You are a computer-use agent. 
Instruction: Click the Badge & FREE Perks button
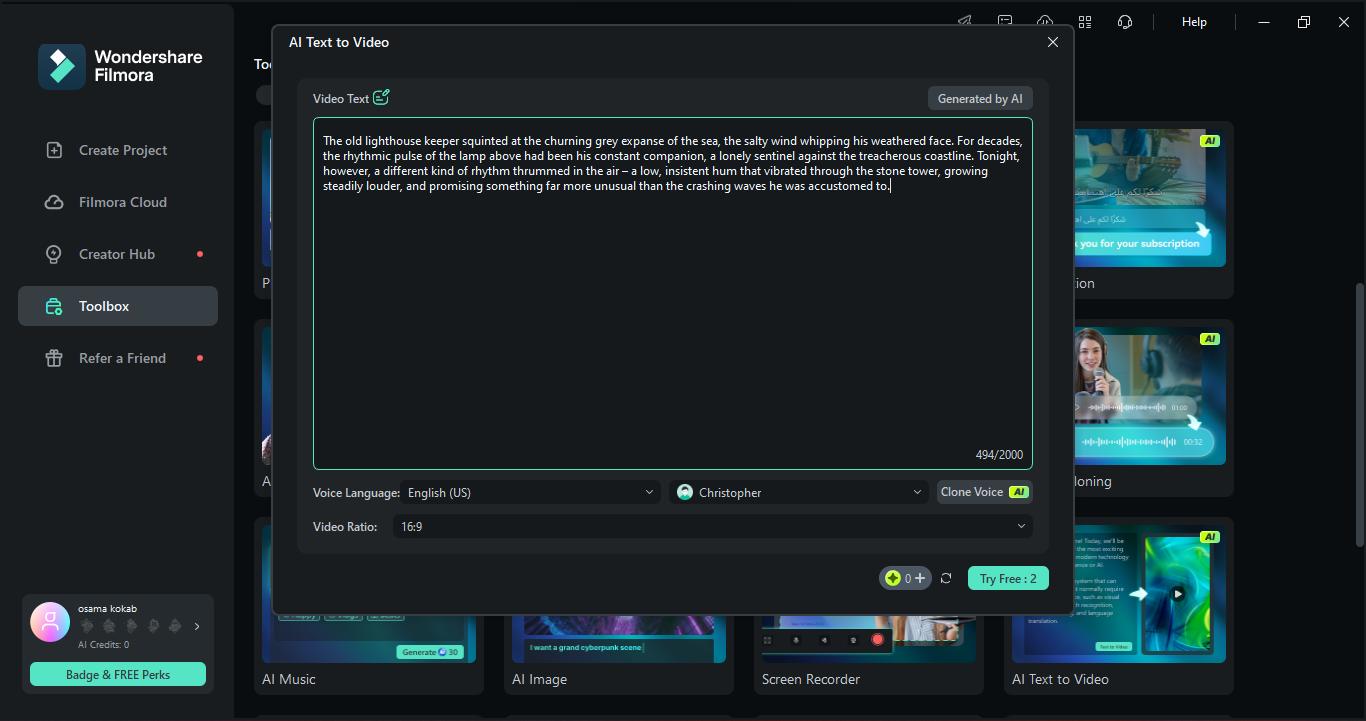[x=118, y=674]
